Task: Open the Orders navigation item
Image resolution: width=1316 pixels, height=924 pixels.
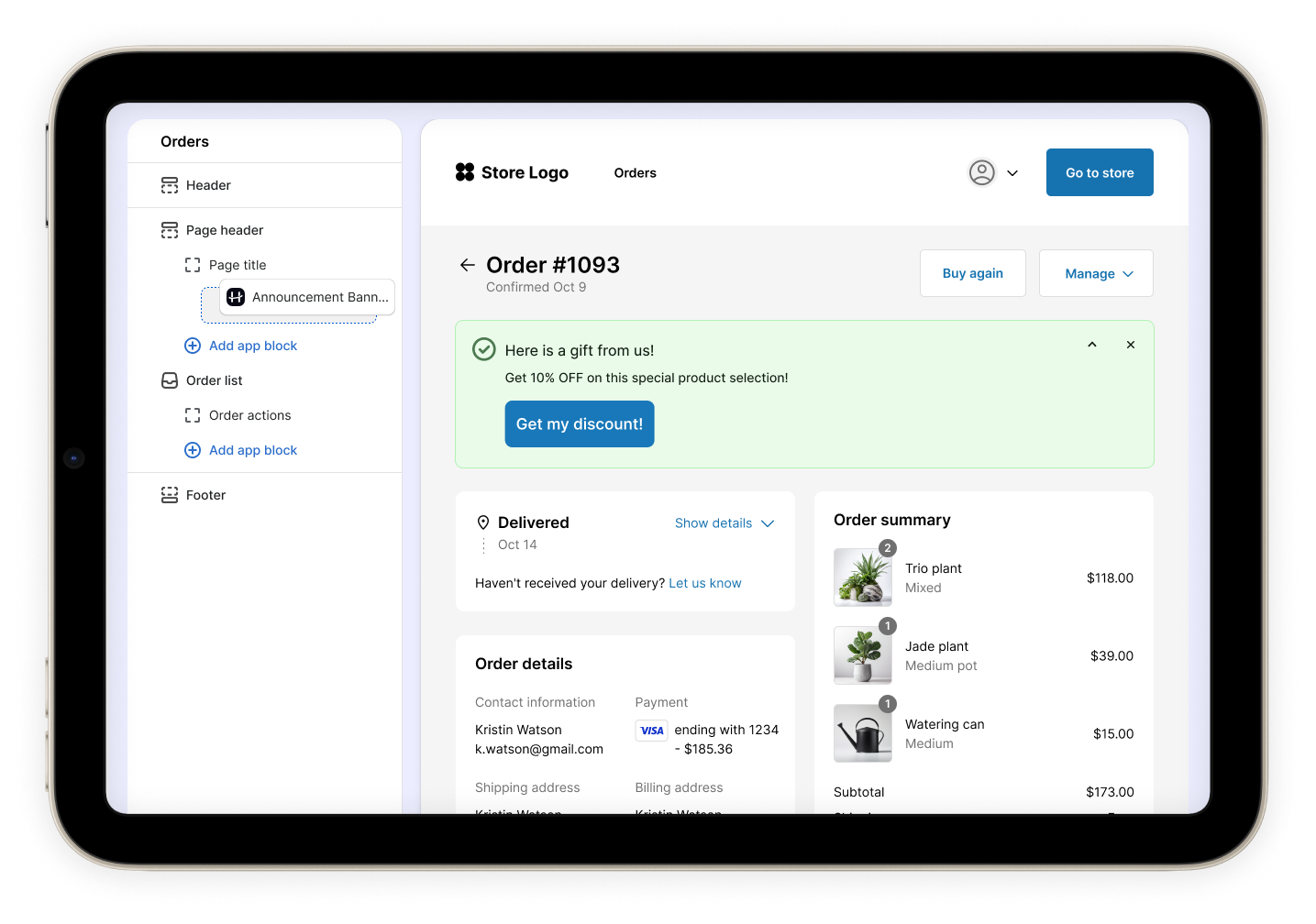Action: click(636, 173)
